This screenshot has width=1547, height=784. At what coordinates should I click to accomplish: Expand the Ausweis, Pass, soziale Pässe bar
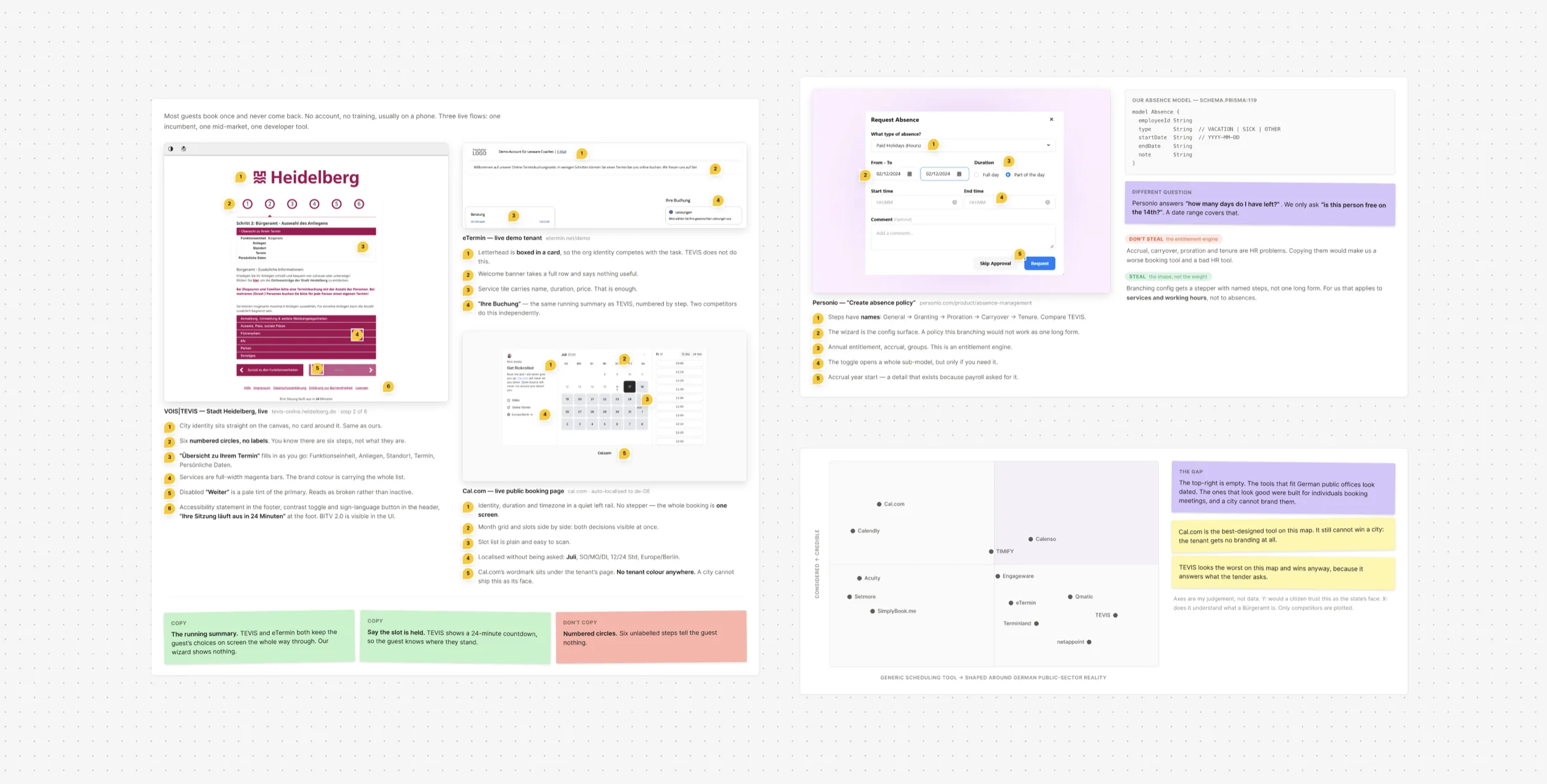(x=306, y=326)
